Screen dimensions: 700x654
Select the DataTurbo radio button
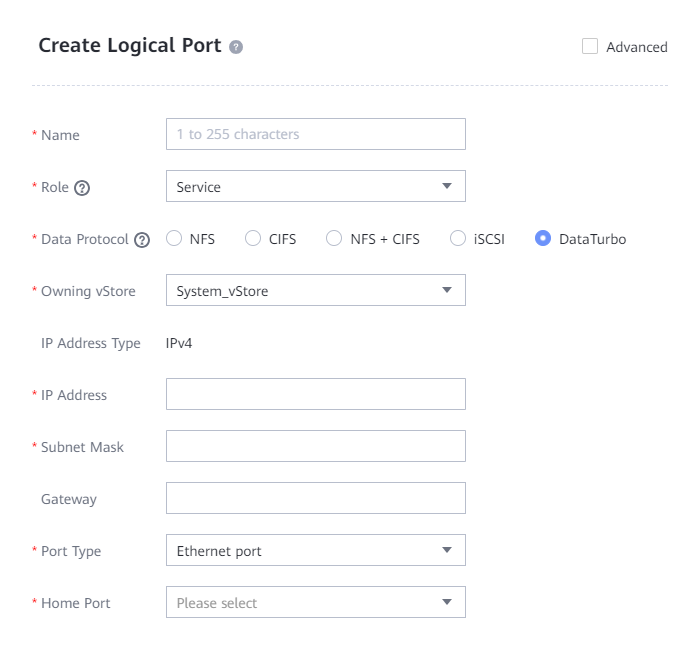pos(543,239)
